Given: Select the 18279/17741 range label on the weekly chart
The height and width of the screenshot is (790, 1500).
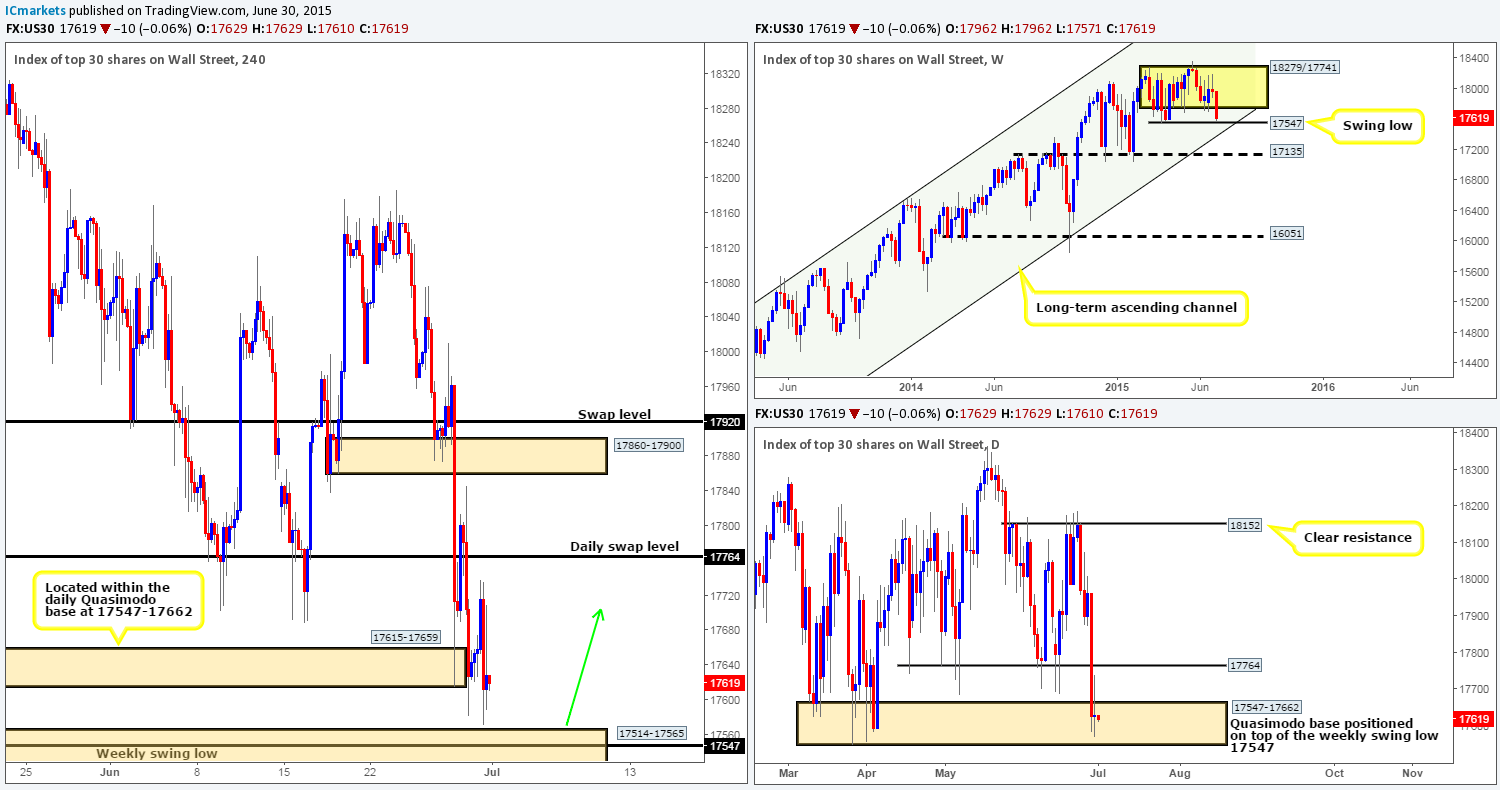Looking at the screenshot, I should [1305, 67].
